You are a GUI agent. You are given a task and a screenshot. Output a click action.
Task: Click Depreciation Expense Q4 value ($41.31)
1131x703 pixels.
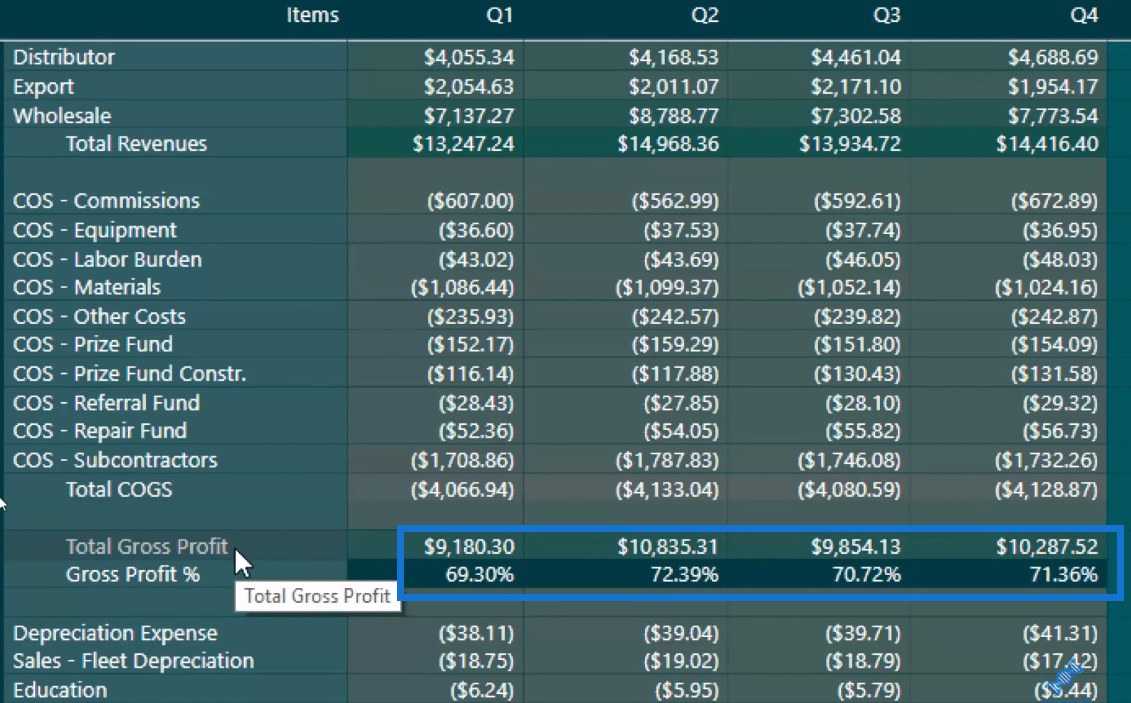[x=1060, y=633]
